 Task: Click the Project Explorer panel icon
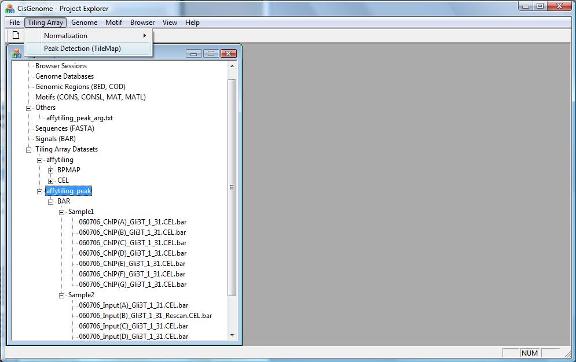coord(17,53)
